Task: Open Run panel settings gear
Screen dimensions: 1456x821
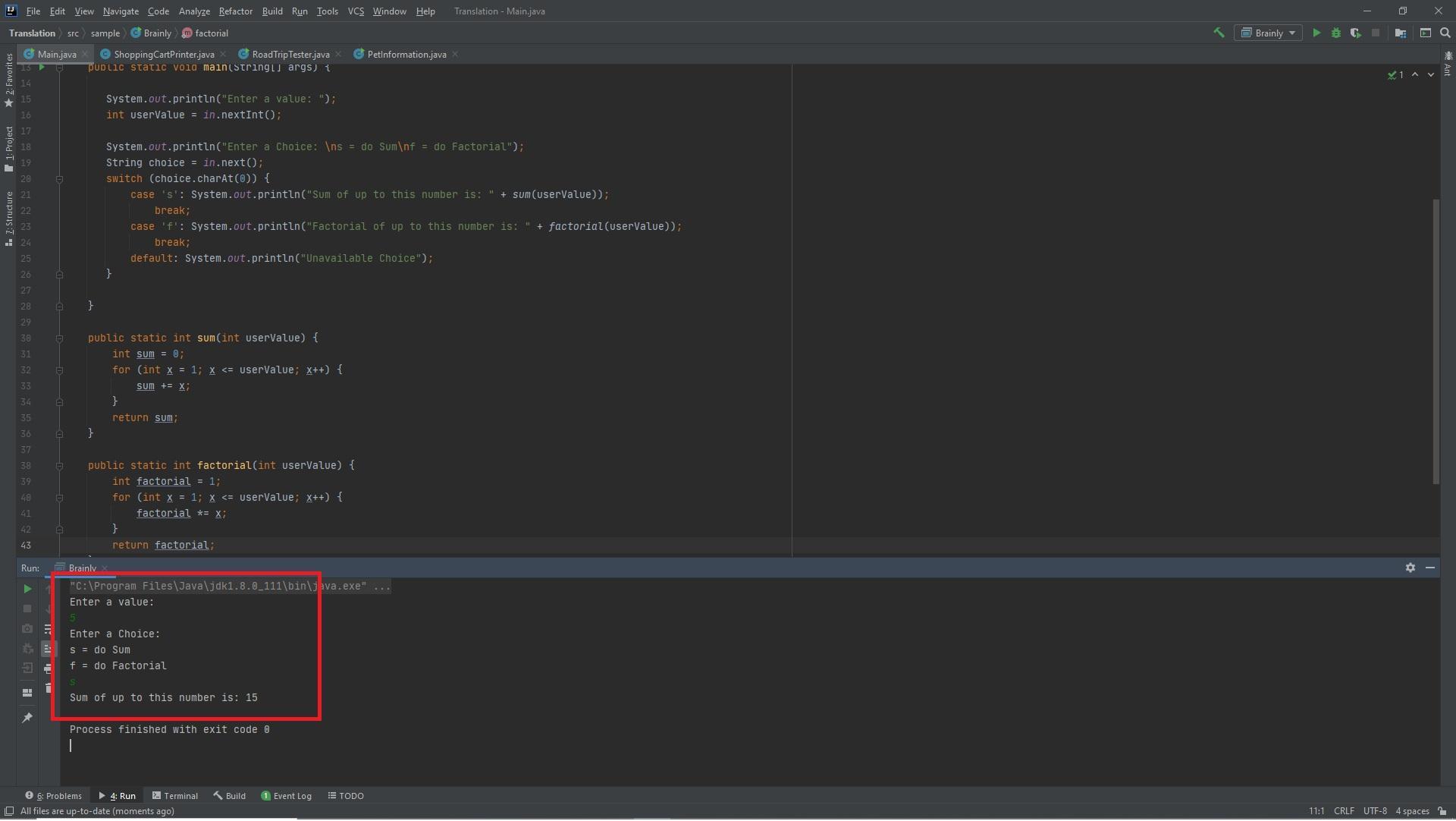Action: [x=1410, y=568]
